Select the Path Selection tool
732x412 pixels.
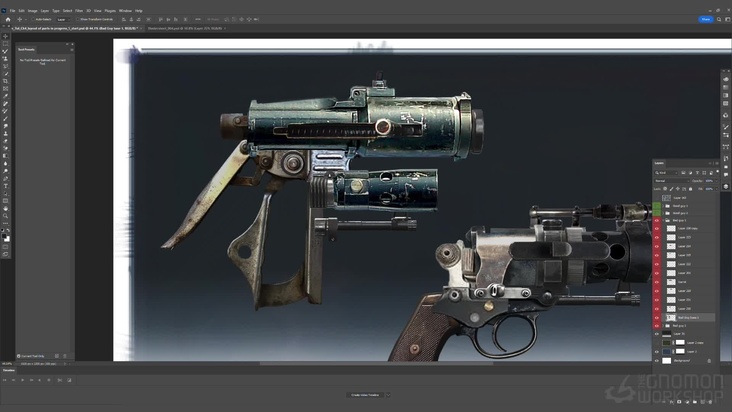[5, 194]
